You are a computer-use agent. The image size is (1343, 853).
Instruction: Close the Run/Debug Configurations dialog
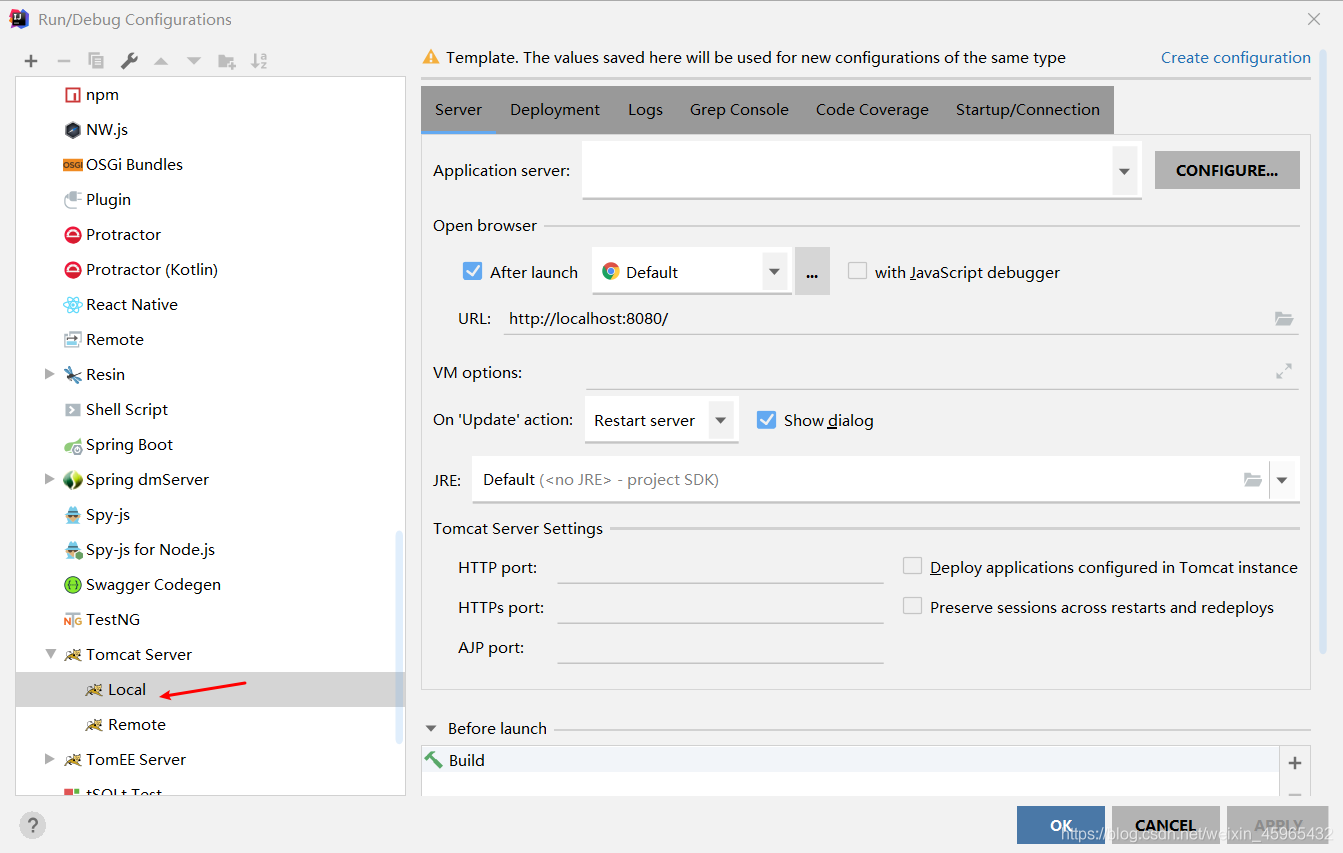1314,19
